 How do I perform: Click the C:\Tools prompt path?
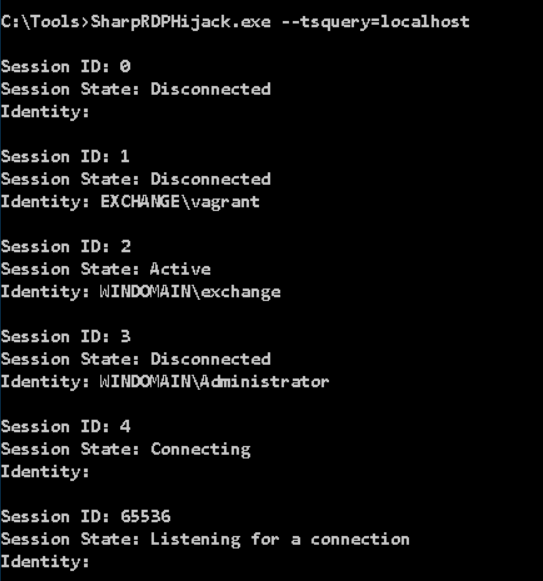(40, 22)
